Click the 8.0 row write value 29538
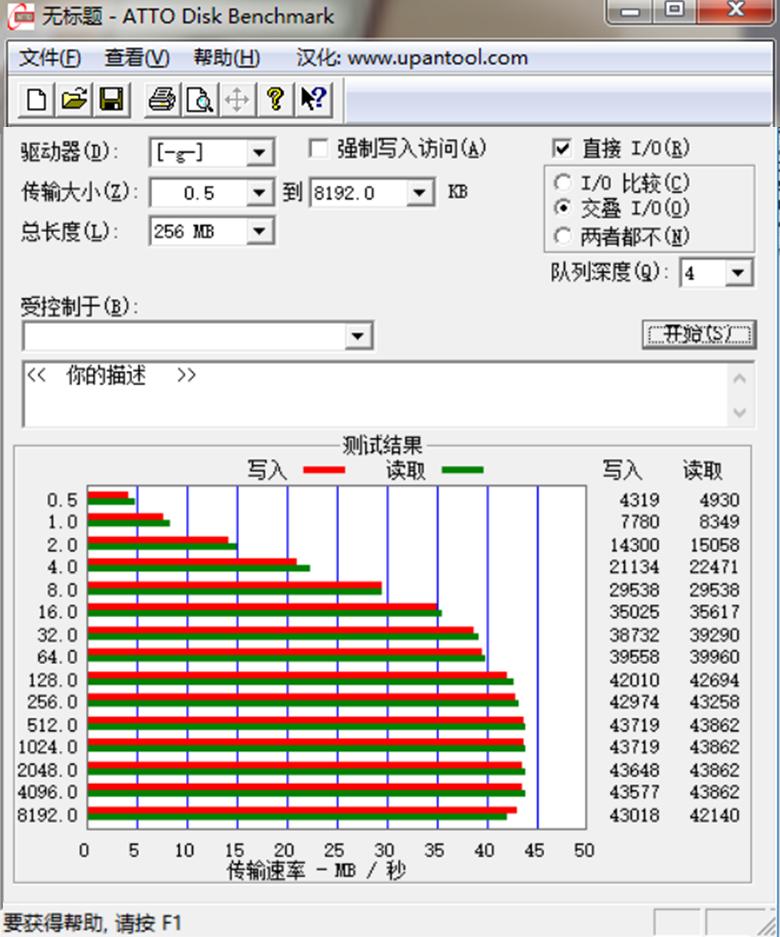This screenshot has width=780, height=937. pyautogui.click(x=634, y=590)
